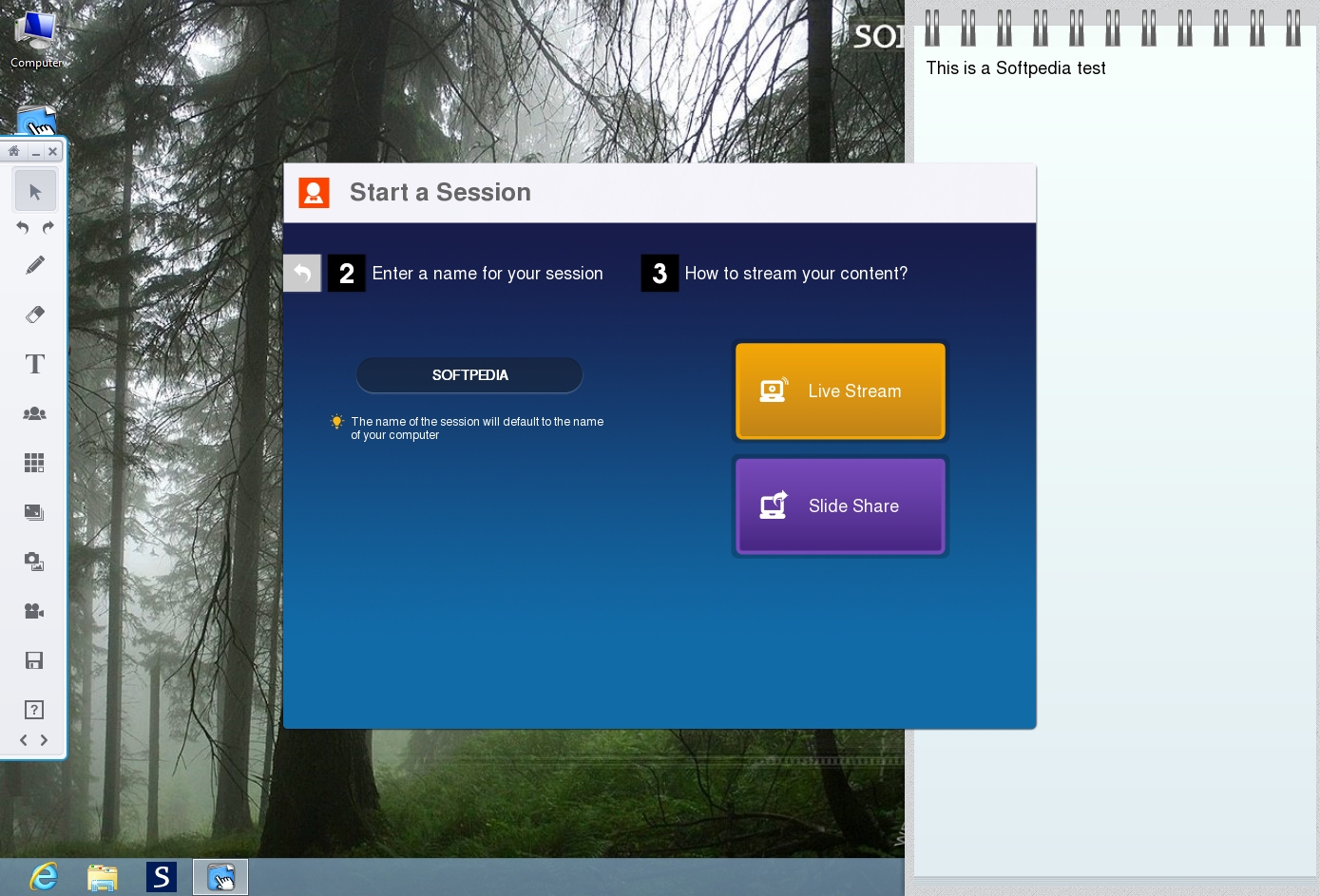The height and width of the screenshot is (896, 1320).
Task: Select the pencil drawing tool
Action: pos(35,265)
